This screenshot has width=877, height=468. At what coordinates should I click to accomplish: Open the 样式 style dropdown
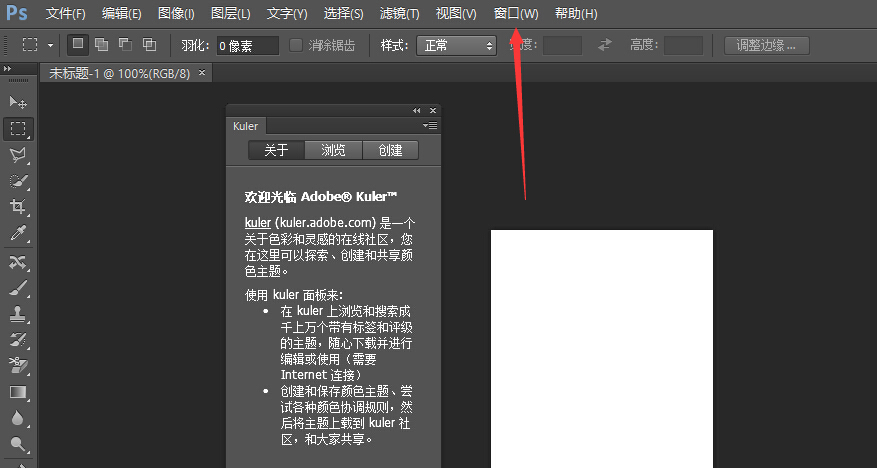point(456,45)
